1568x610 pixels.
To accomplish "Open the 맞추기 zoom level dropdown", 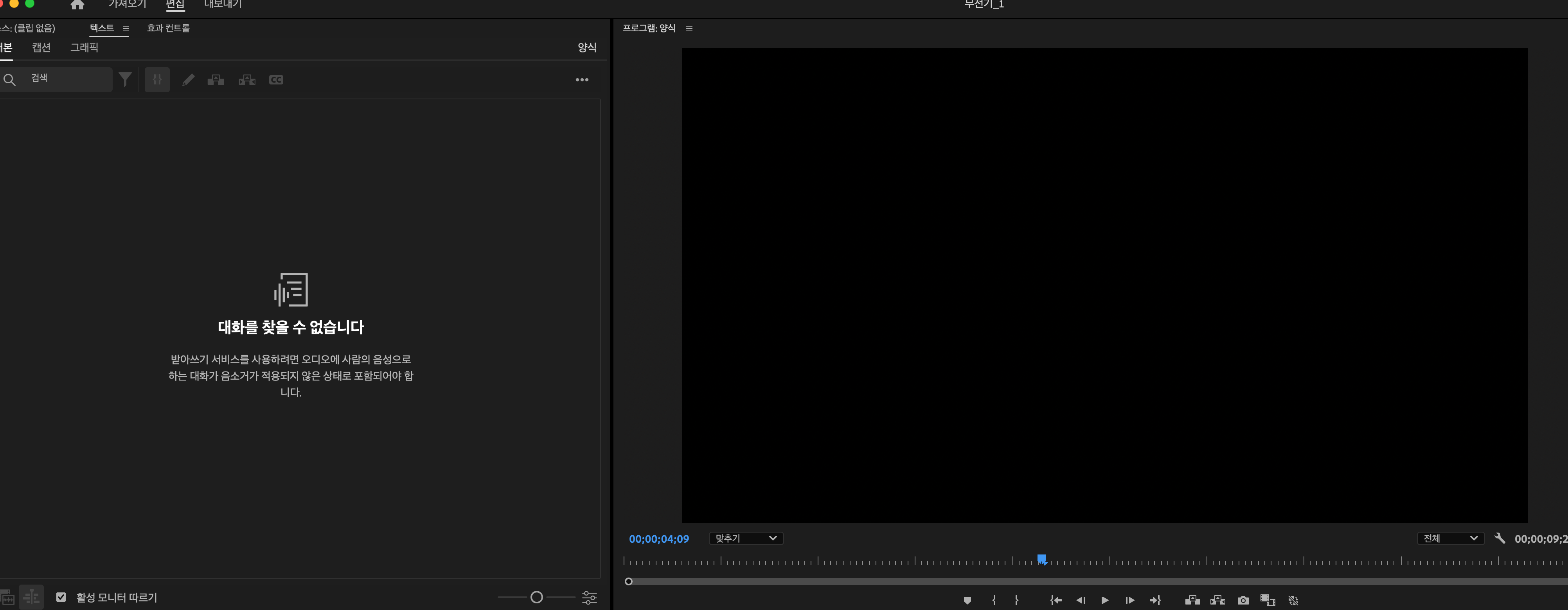I will coord(746,538).
